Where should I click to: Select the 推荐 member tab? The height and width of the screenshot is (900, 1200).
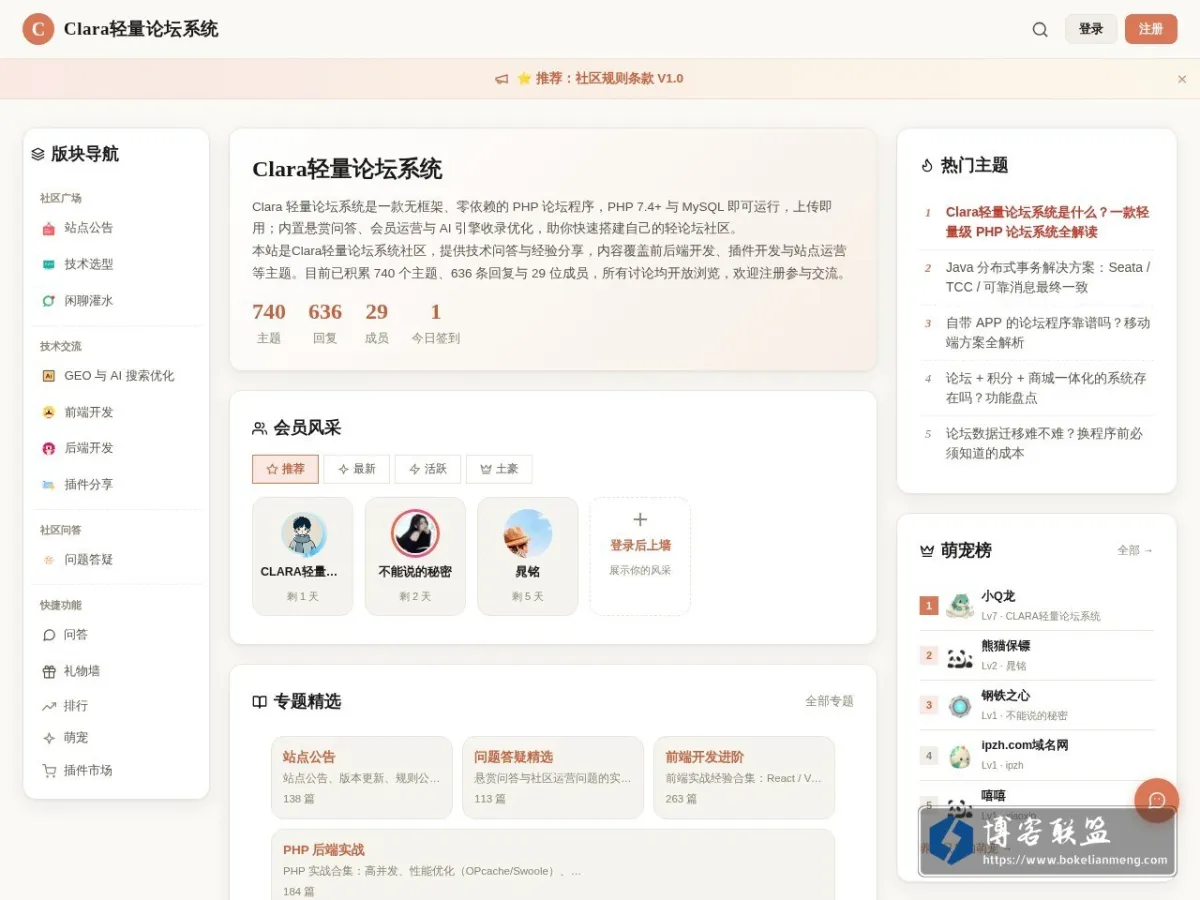[x=285, y=469]
